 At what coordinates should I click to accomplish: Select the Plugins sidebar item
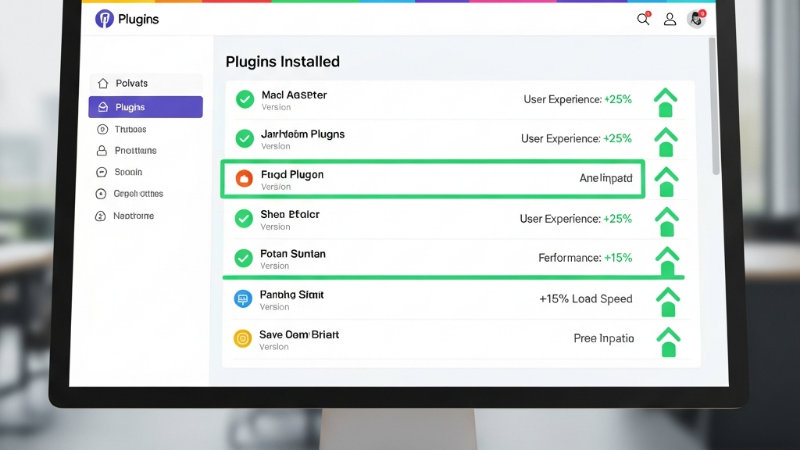click(x=145, y=107)
